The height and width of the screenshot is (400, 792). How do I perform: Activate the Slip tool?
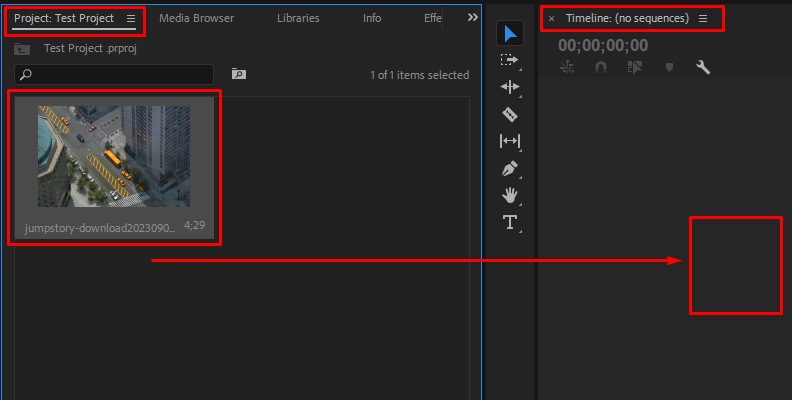(x=510, y=142)
